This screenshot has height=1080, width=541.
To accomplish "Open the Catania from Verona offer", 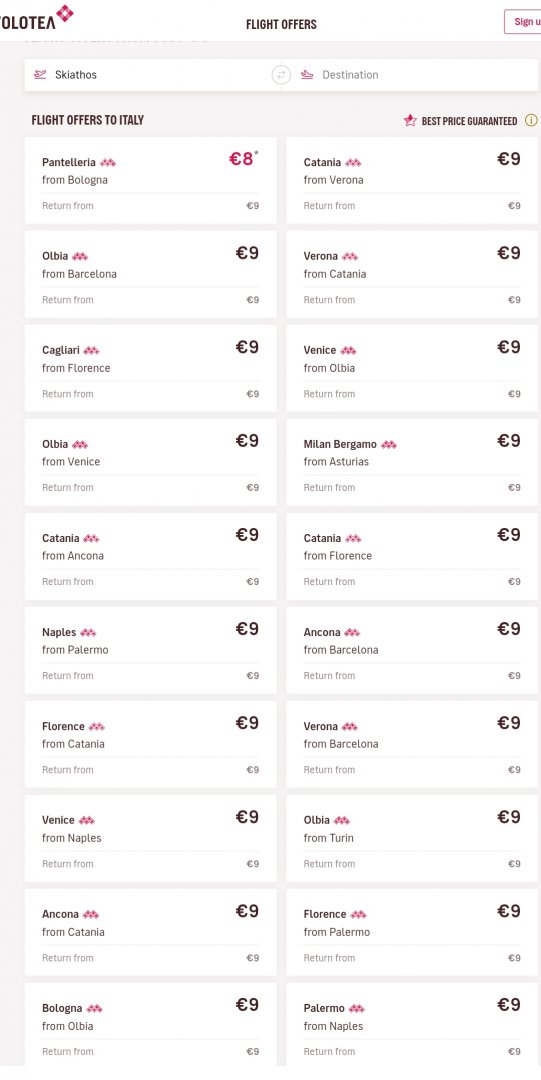I will pyautogui.click(x=412, y=180).
